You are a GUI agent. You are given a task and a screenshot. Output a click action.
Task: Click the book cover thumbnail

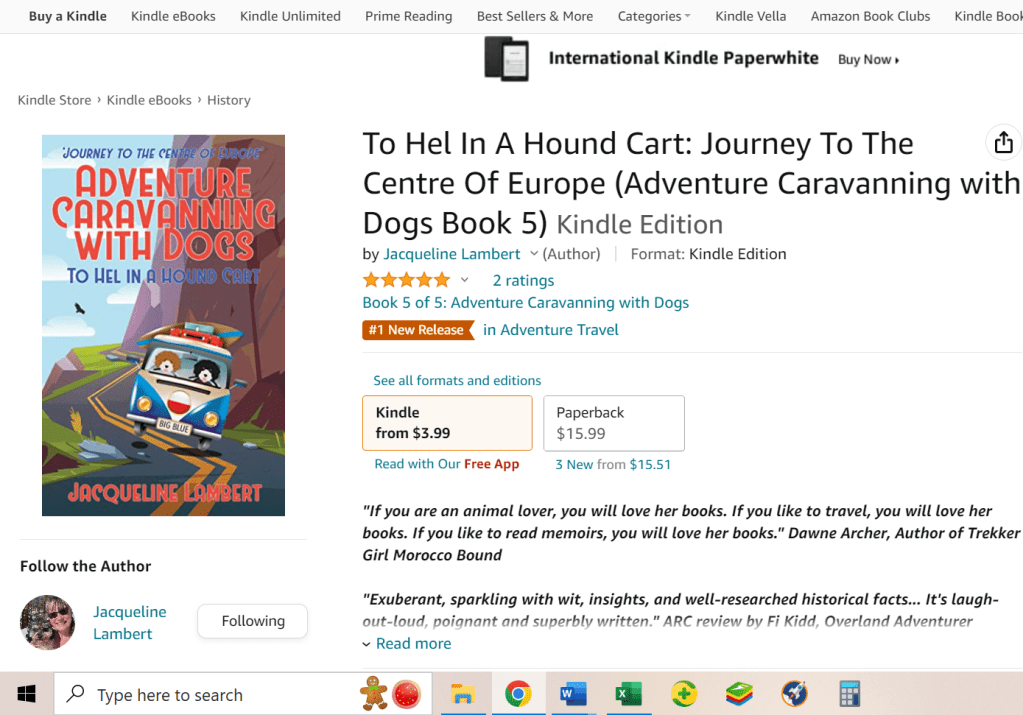point(163,325)
